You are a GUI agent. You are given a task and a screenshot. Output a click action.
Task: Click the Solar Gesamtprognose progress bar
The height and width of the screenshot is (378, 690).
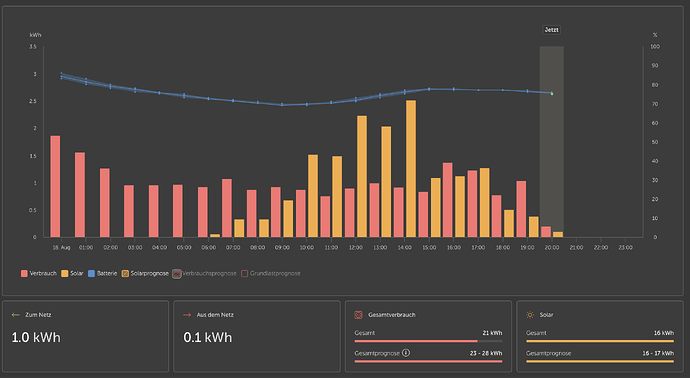click(x=600, y=361)
